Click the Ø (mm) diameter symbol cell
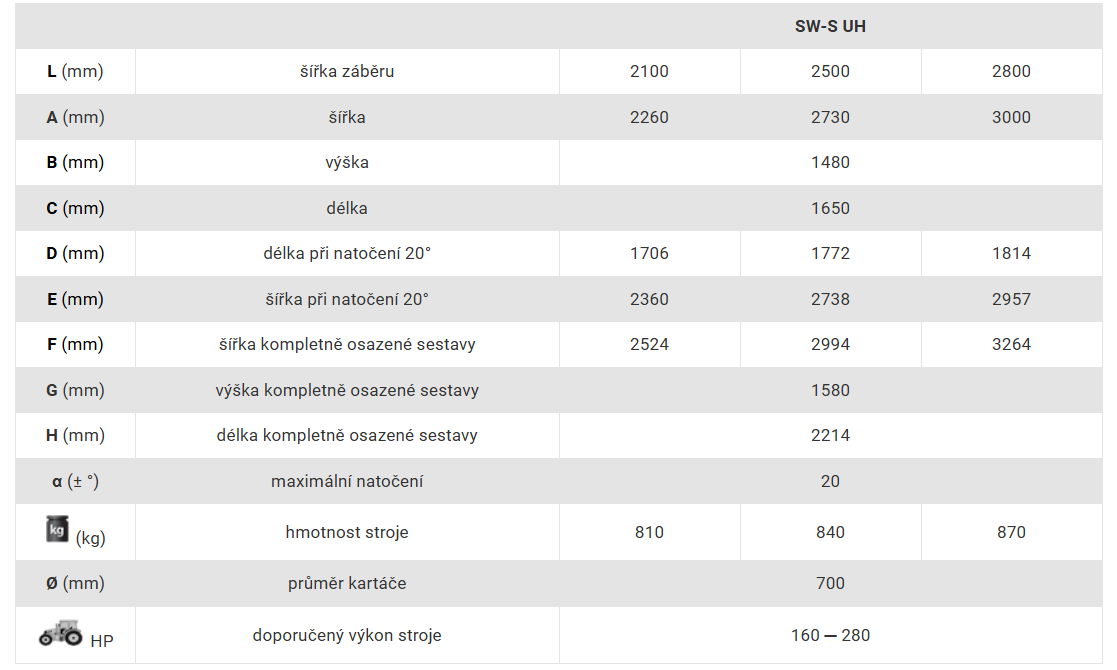Image resolution: width=1117 pixels, height=670 pixels. click(75, 583)
